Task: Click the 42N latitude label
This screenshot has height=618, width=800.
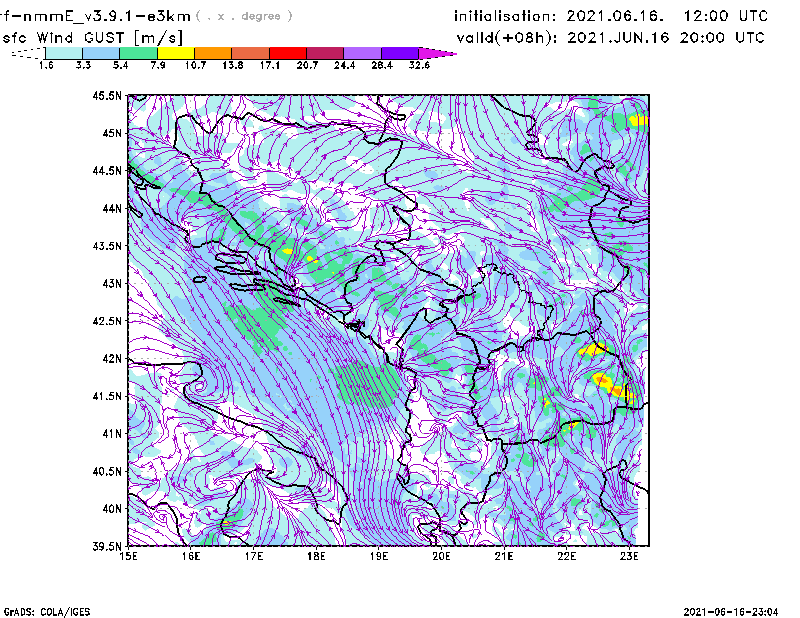Action: [x=112, y=358]
